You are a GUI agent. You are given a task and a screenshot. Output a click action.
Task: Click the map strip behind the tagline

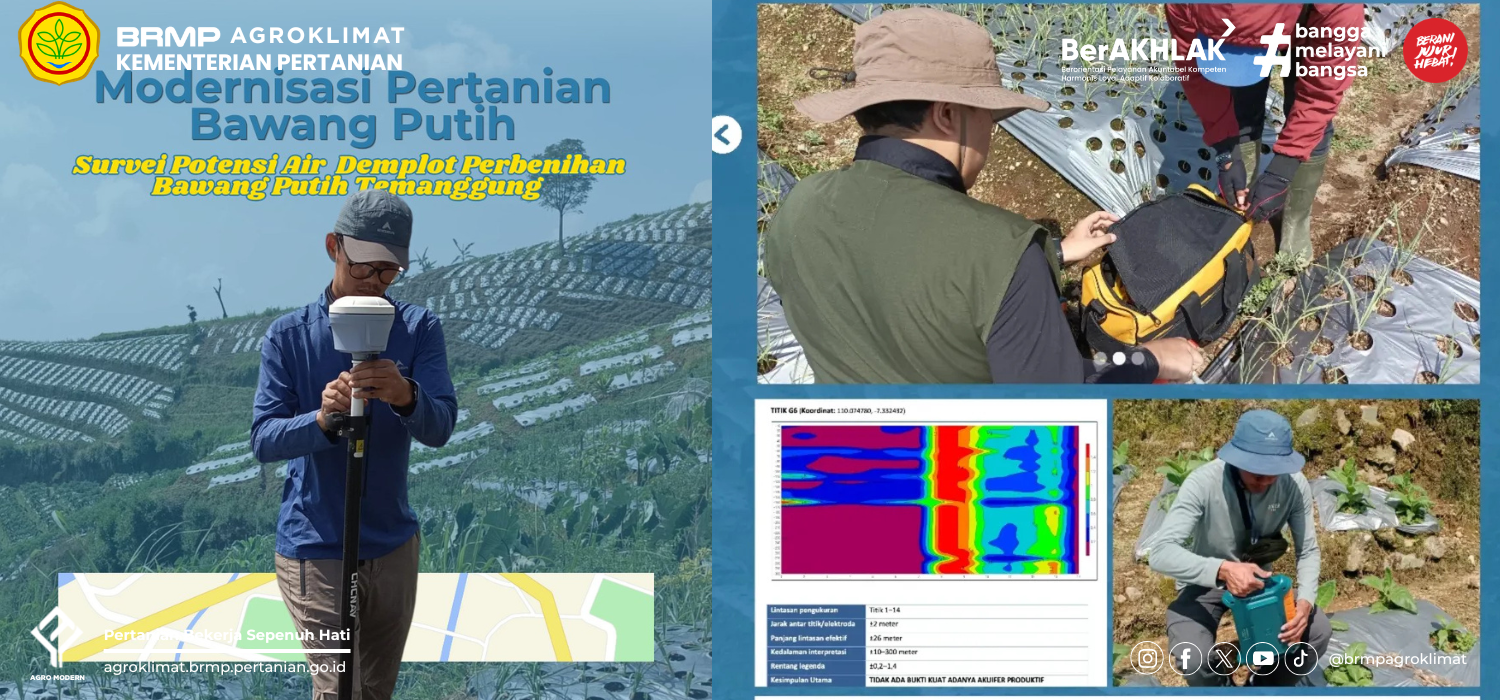click(356, 617)
